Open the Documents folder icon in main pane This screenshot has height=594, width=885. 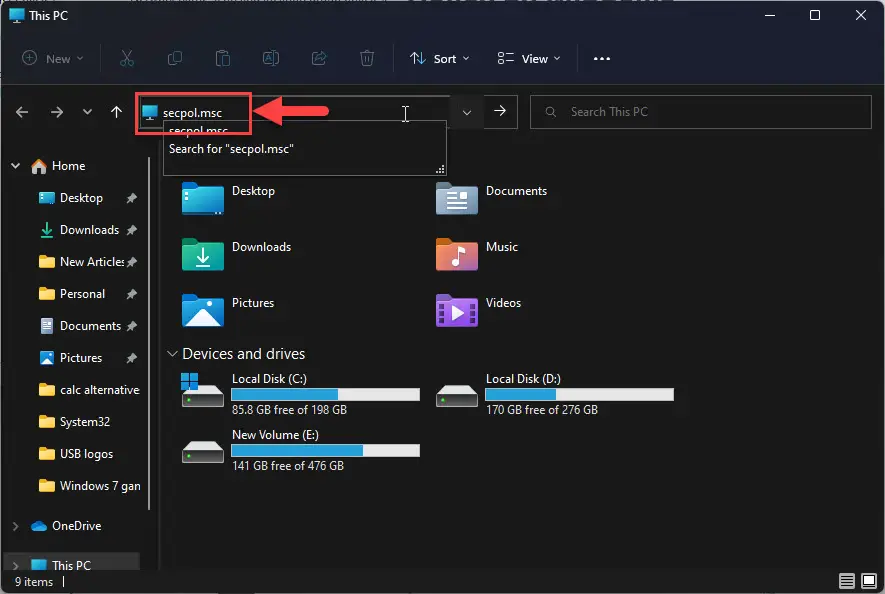pos(457,198)
